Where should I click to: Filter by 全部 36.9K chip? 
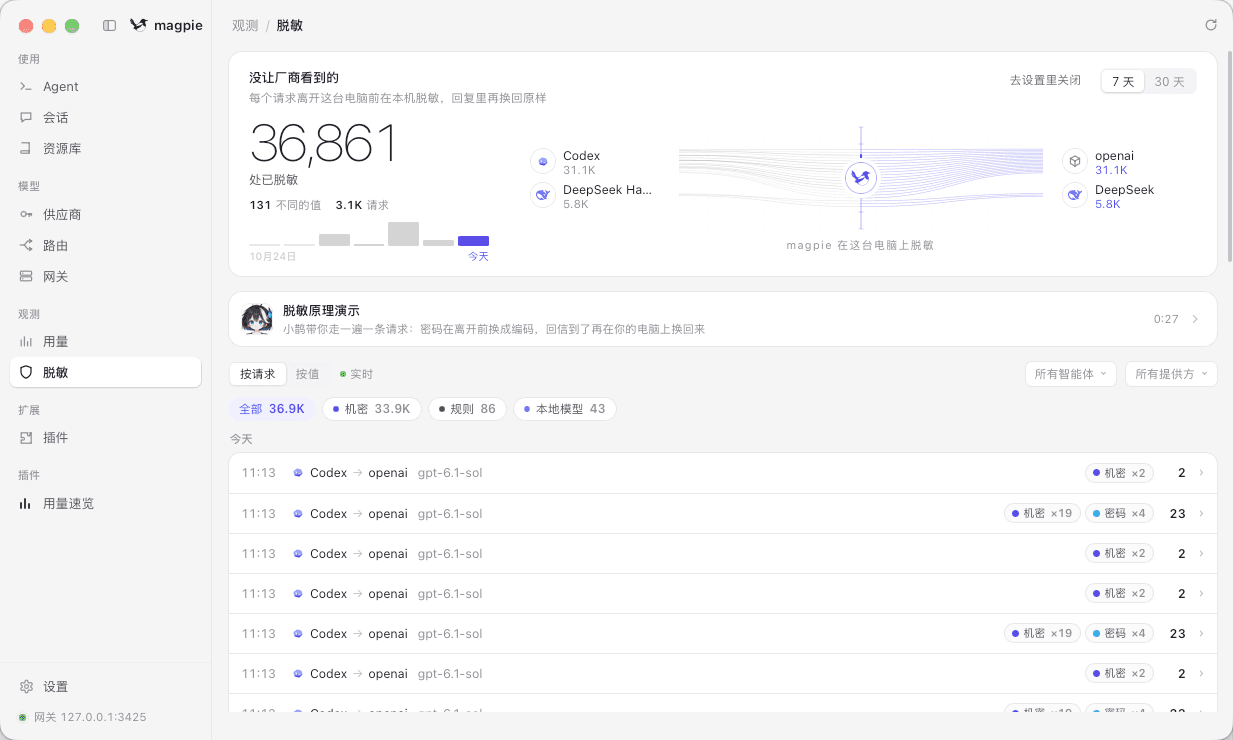(x=272, y=409)
